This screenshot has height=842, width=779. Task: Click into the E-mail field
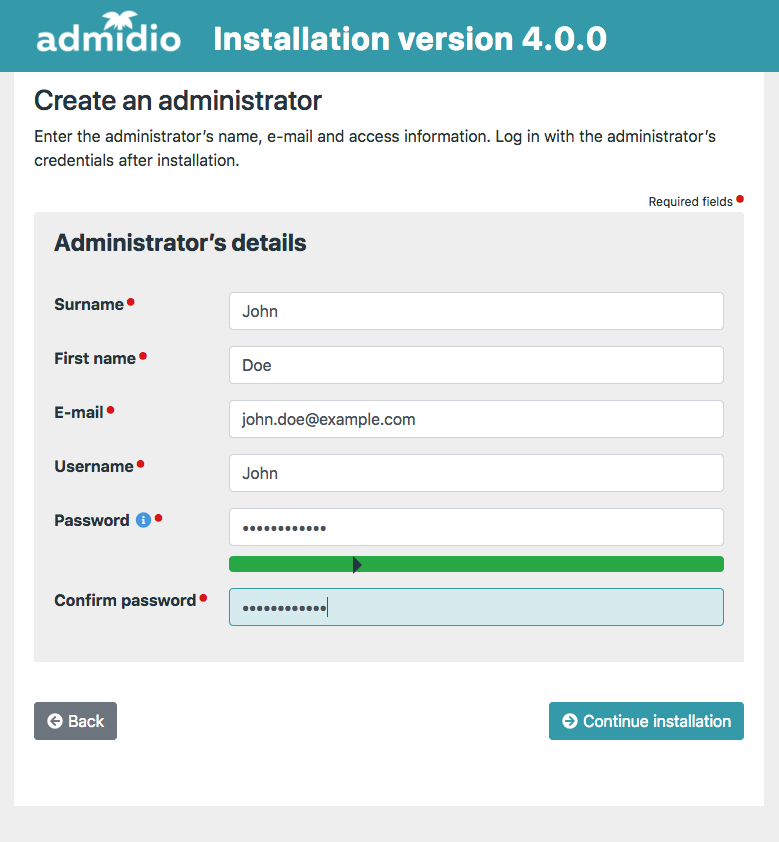coord(476,419)
